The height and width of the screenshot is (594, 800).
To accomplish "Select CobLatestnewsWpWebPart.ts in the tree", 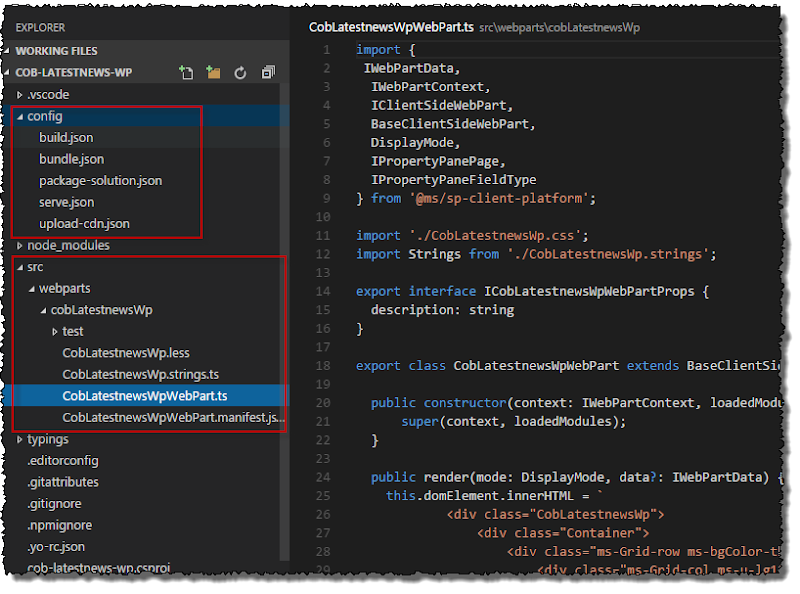I will (x=145, y=396).
